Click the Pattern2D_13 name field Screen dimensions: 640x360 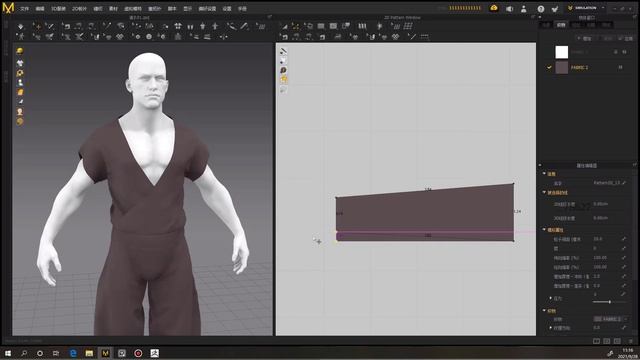[x=607, y=183]
